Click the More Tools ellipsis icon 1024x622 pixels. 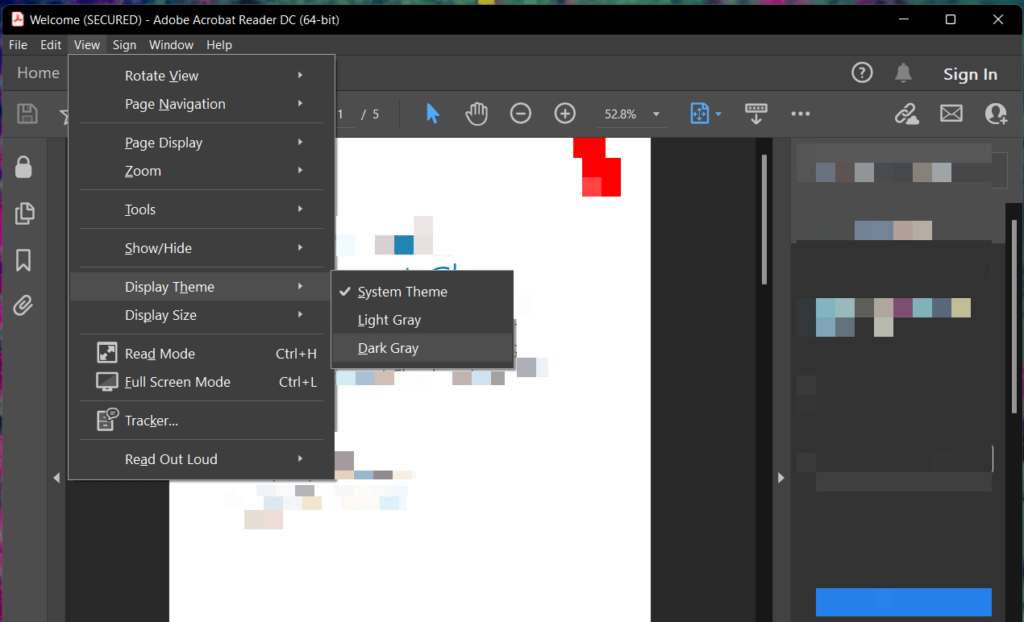(800, 113)
